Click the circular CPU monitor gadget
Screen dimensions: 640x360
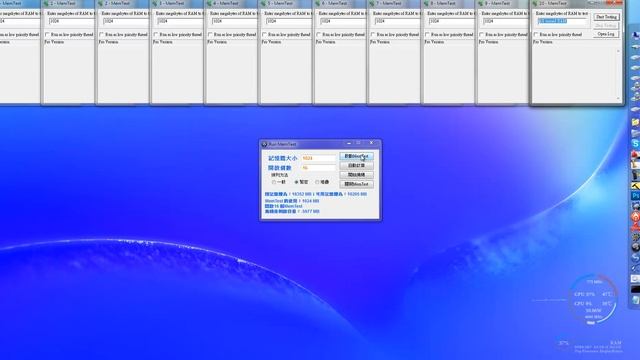tap(593, 299)
